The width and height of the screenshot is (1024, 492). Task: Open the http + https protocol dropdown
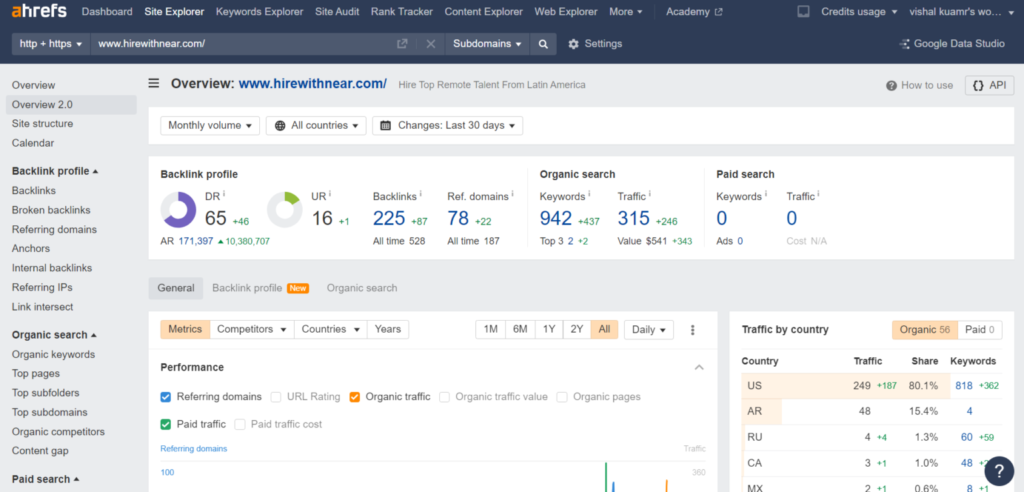[x=51, y=44]
